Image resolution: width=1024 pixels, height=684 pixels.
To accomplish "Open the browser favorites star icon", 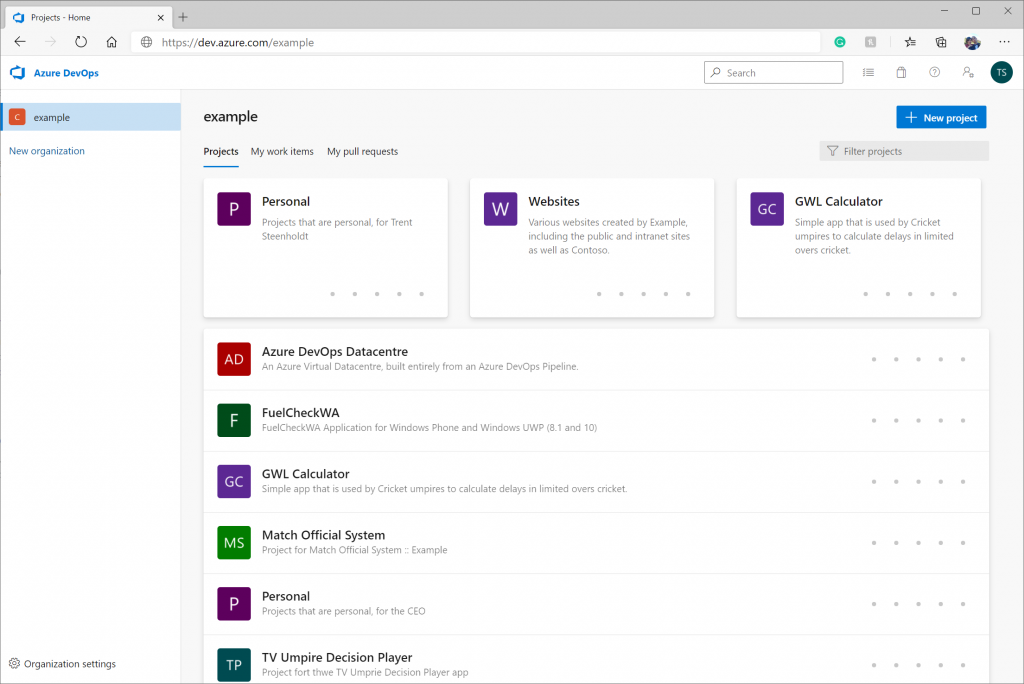I will [x=910, y=42].
